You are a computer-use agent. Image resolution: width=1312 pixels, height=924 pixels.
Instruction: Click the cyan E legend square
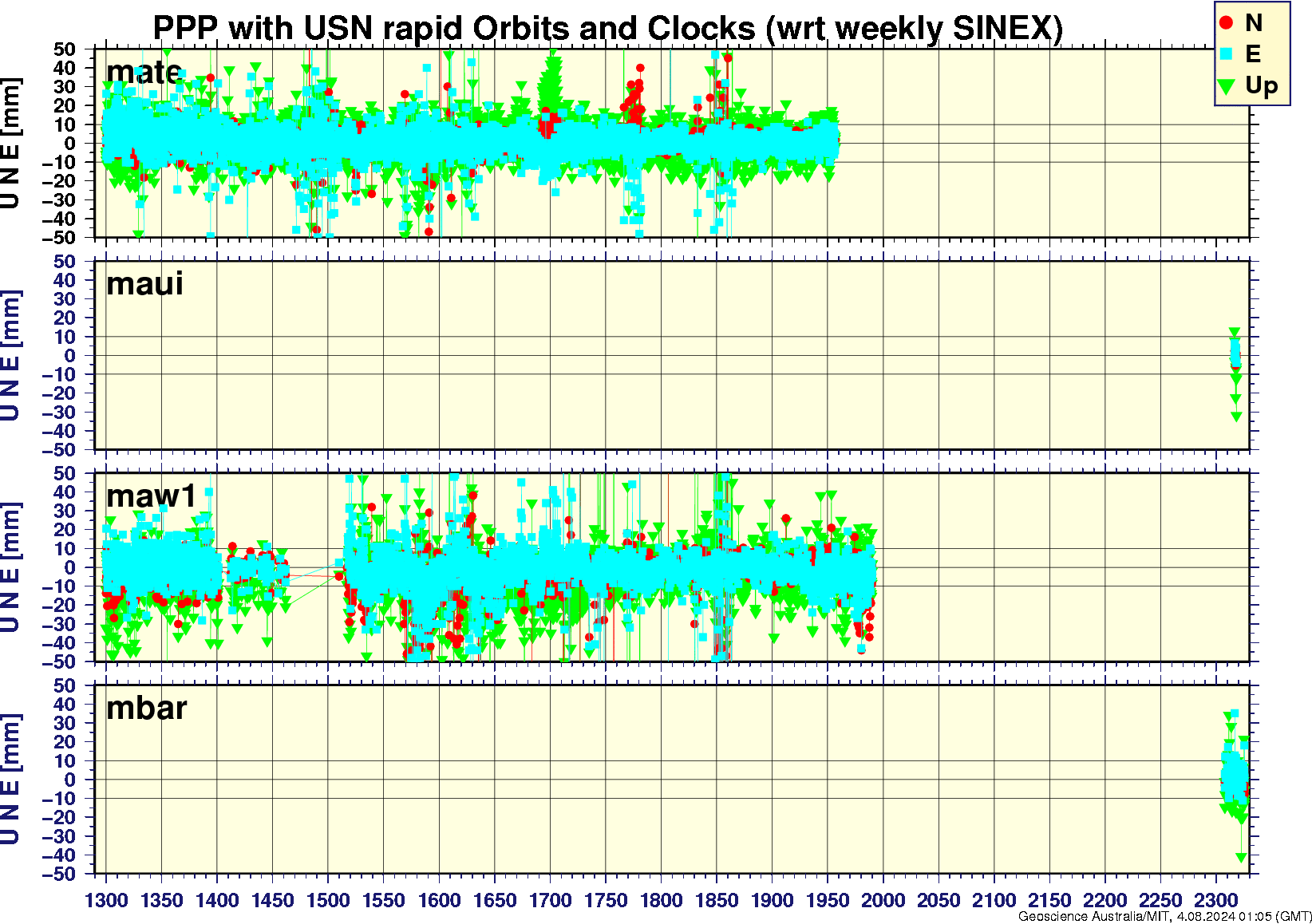(x=1227, y=54)
